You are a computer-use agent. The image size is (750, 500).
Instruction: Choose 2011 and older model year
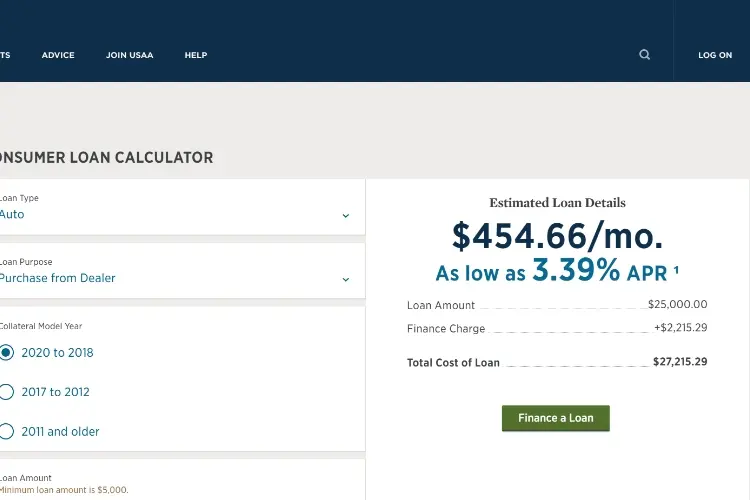(x=60, y=432)
